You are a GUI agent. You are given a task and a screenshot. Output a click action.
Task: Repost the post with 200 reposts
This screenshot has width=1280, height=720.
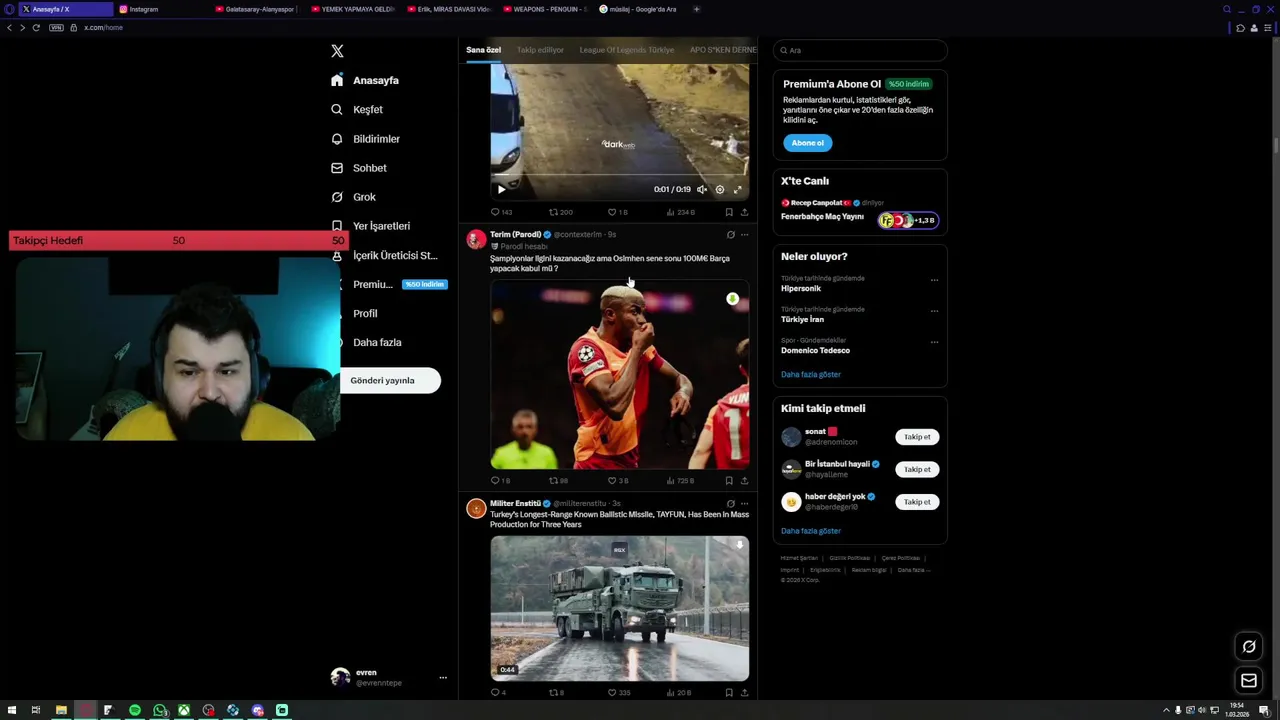(561, 212)
